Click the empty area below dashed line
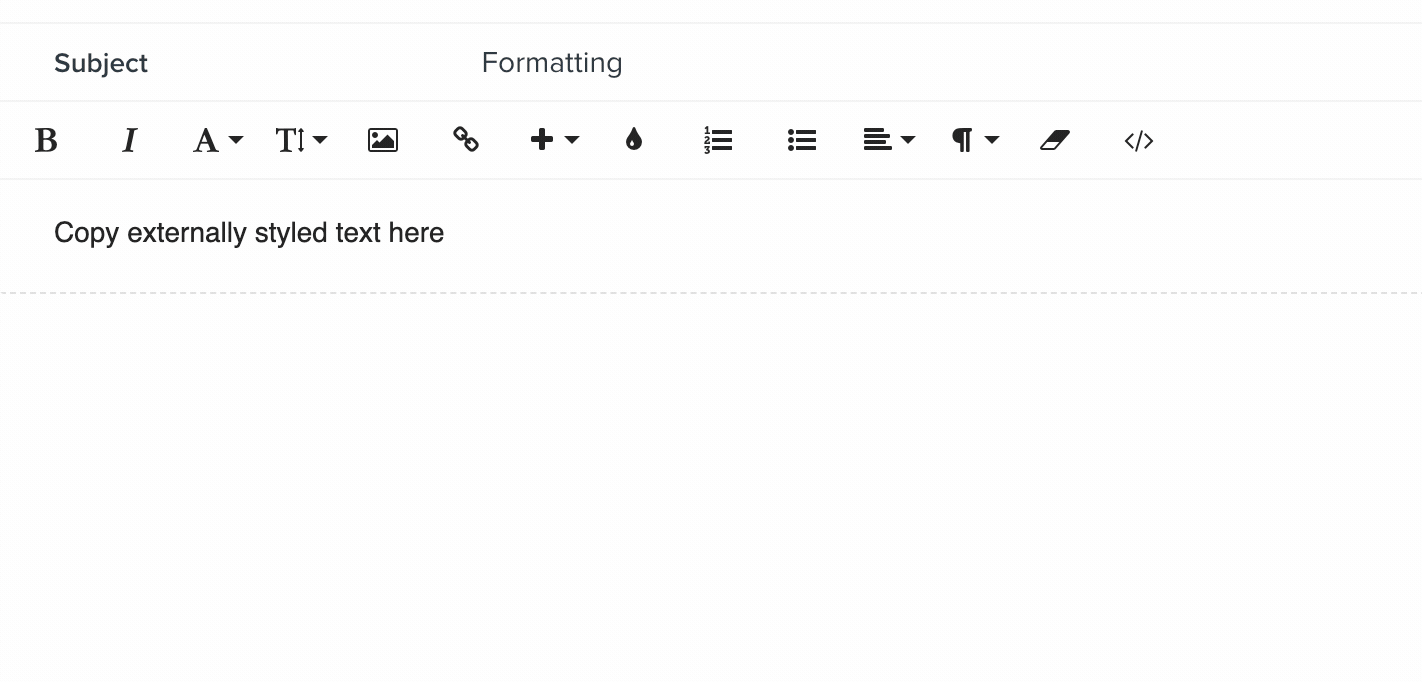Viewport: 1422px width, 682px height. pos(711,488)
